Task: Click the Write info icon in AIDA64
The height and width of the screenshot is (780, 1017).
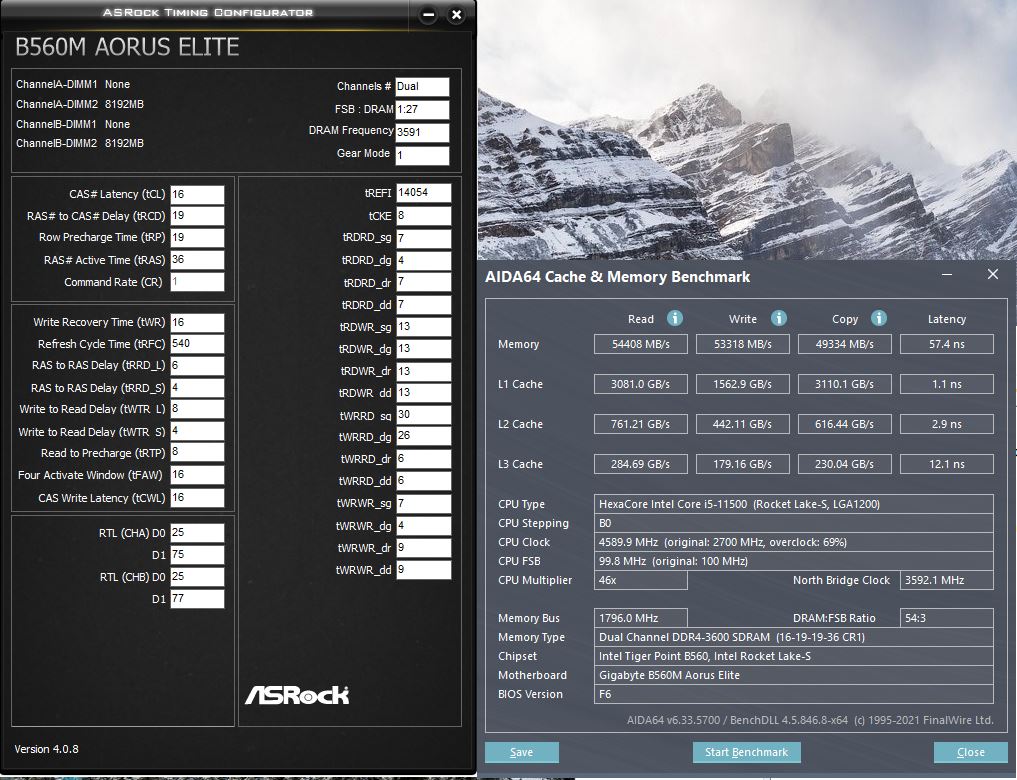Action: [778, 318]
